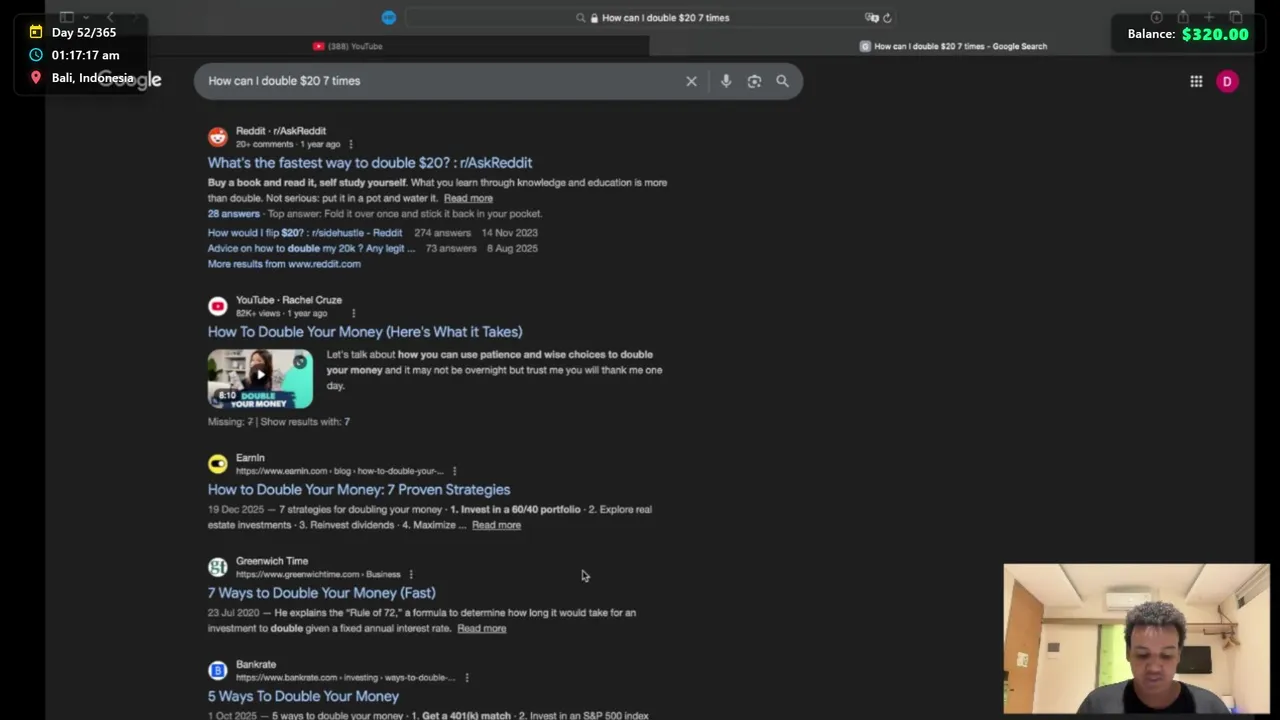The image size is (1280, 720).
Task: Open 'How to Double Your Money: 7 Proven Strategies'
Action: (x=359, y=489)
